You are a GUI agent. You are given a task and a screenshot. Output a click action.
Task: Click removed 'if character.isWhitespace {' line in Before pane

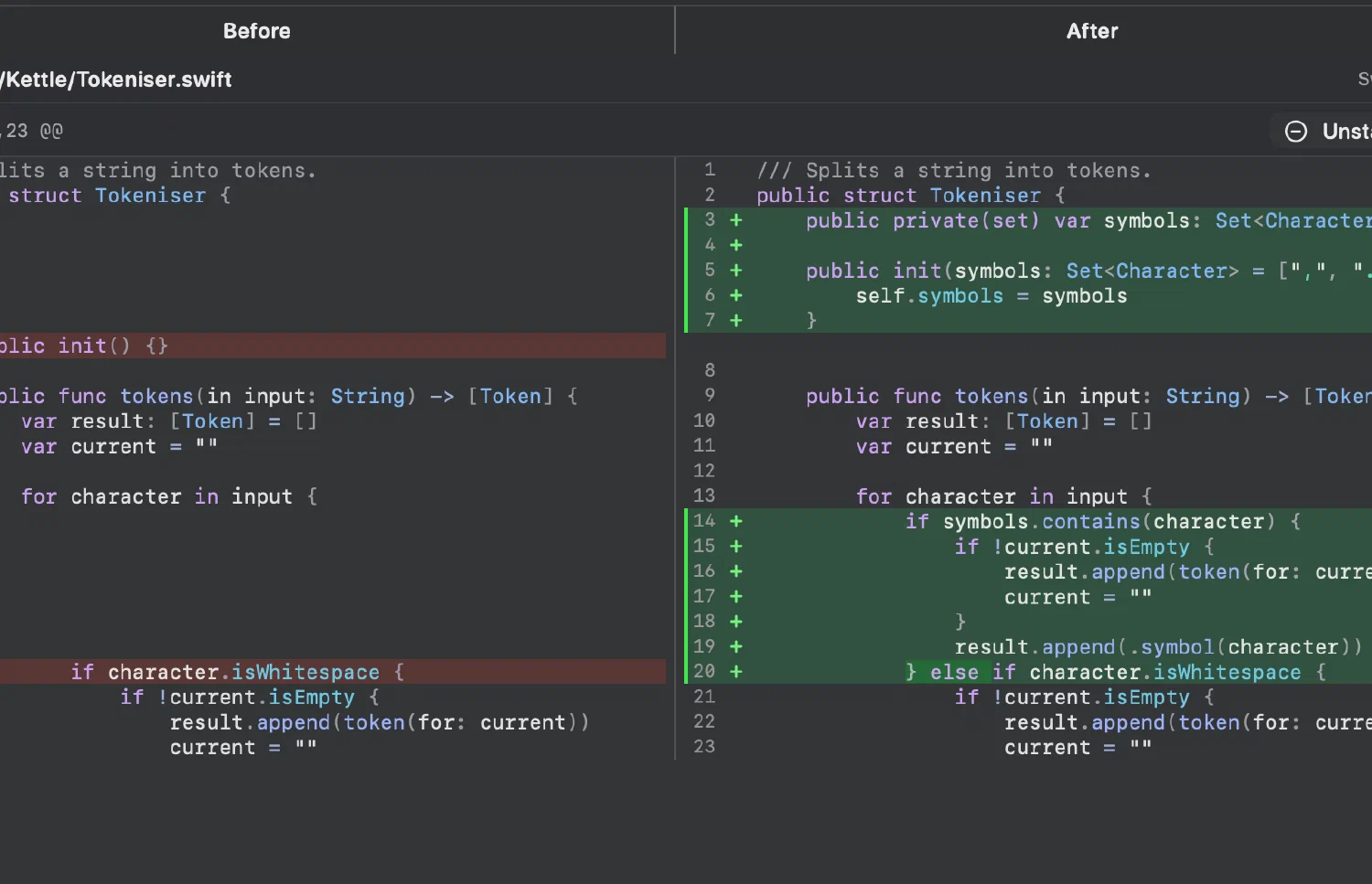point(333,672)
